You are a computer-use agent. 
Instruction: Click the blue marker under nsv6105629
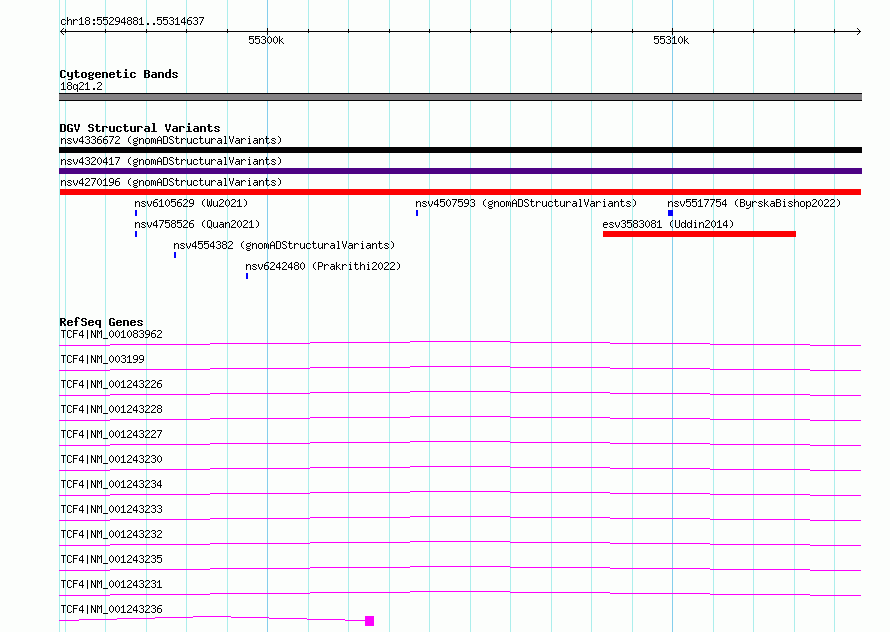point(136,213)
